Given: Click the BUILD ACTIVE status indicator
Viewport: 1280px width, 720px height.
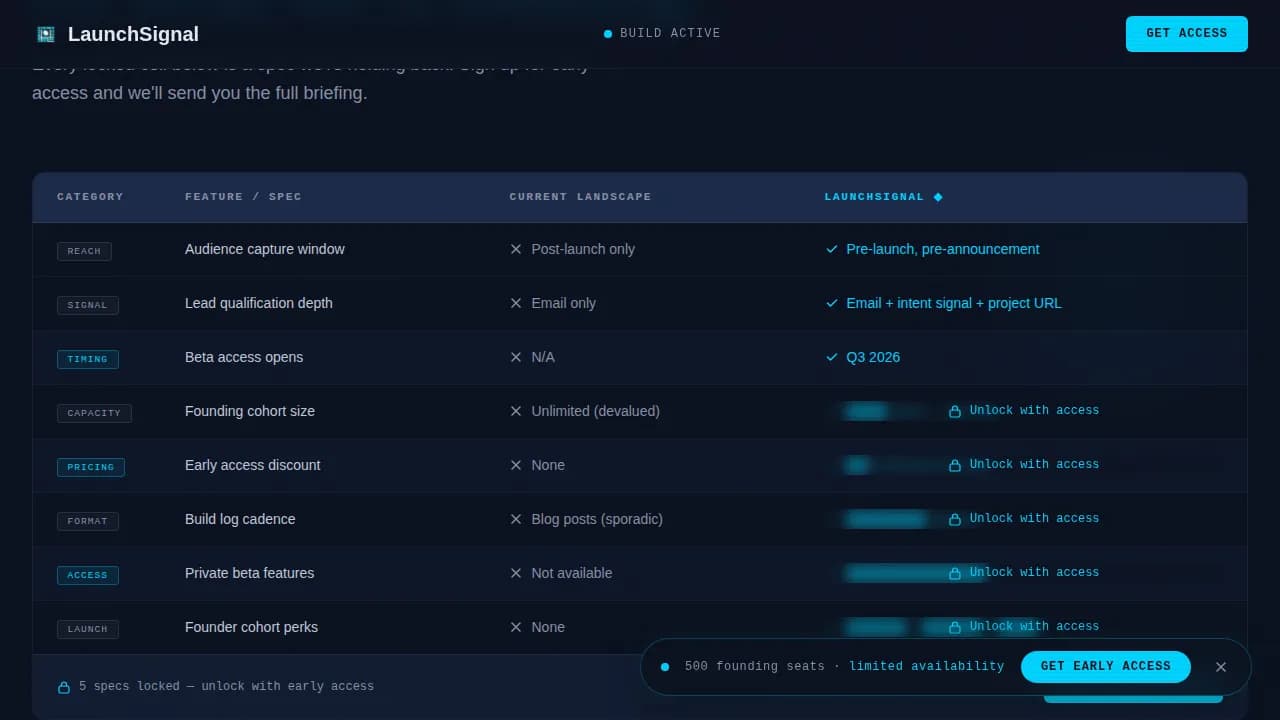Looking at the screenshot, I should click(x=662, y=34).
